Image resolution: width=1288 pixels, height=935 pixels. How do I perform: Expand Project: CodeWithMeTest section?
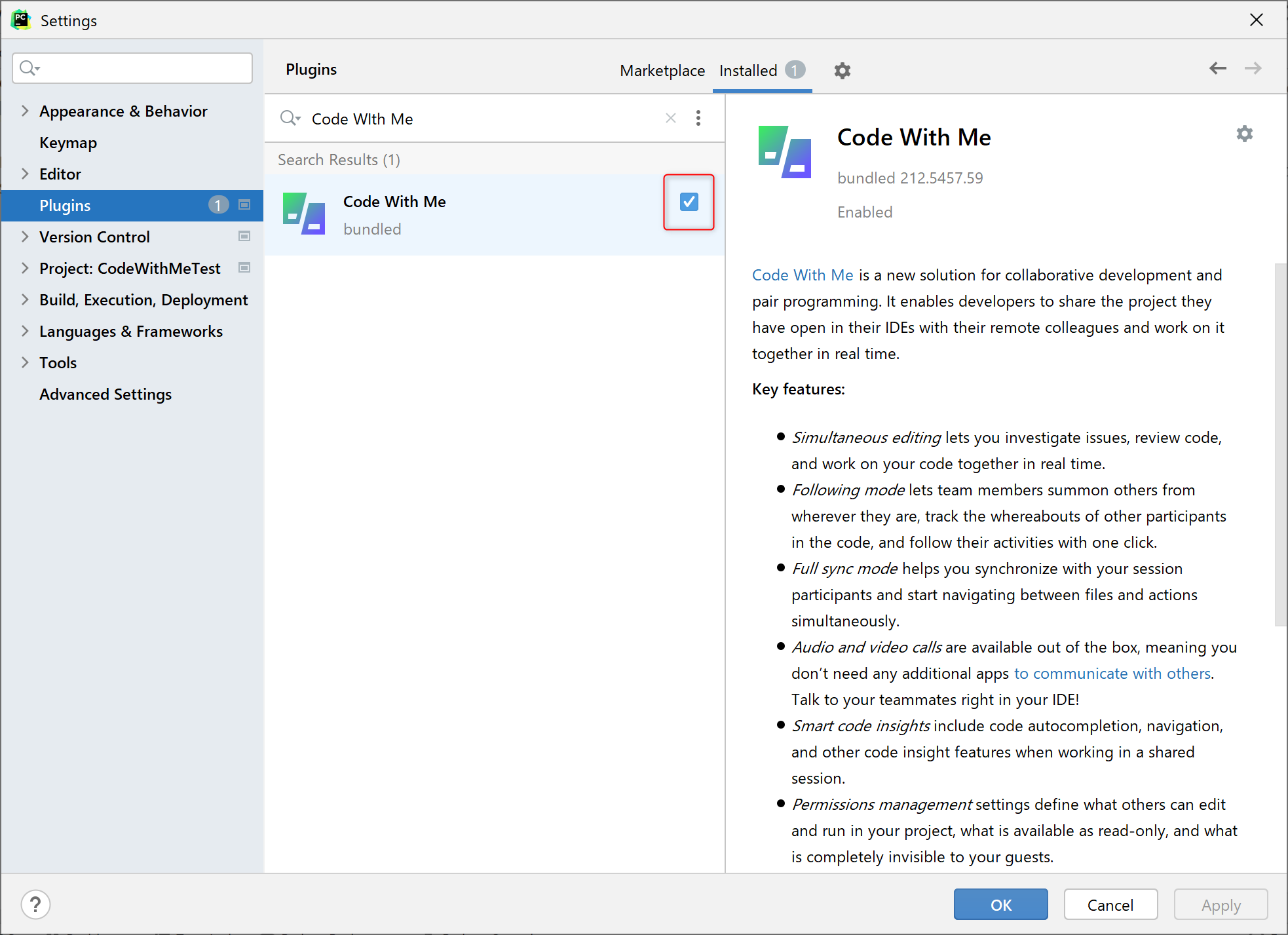point(25,268)
